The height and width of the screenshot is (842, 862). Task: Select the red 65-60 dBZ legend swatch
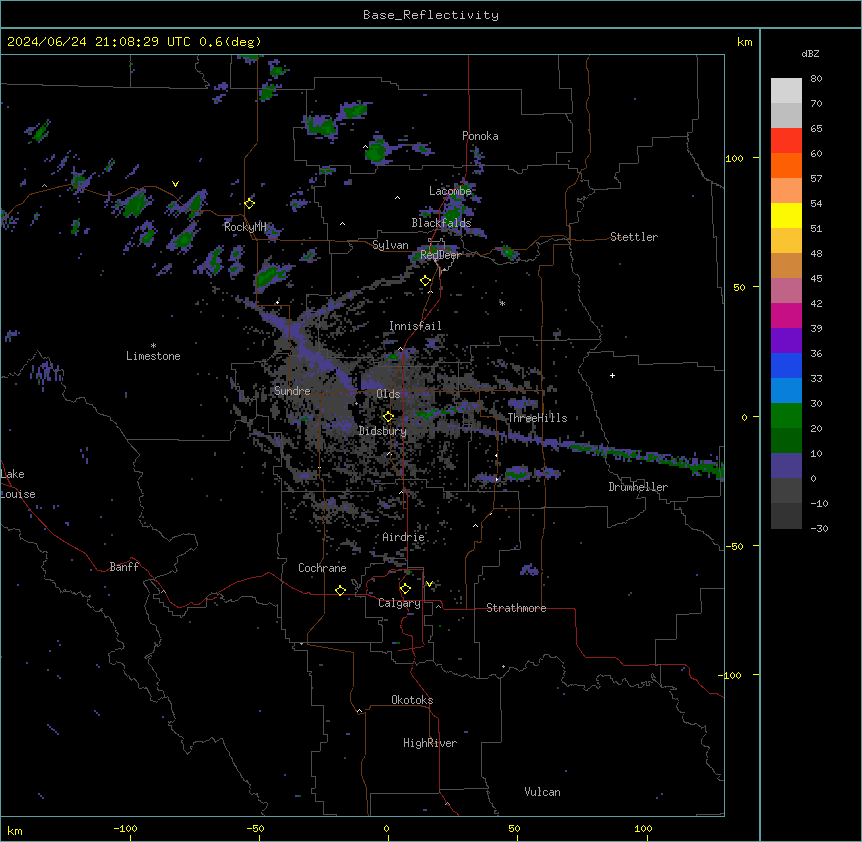pyautogui.click(x=786, y=141)
